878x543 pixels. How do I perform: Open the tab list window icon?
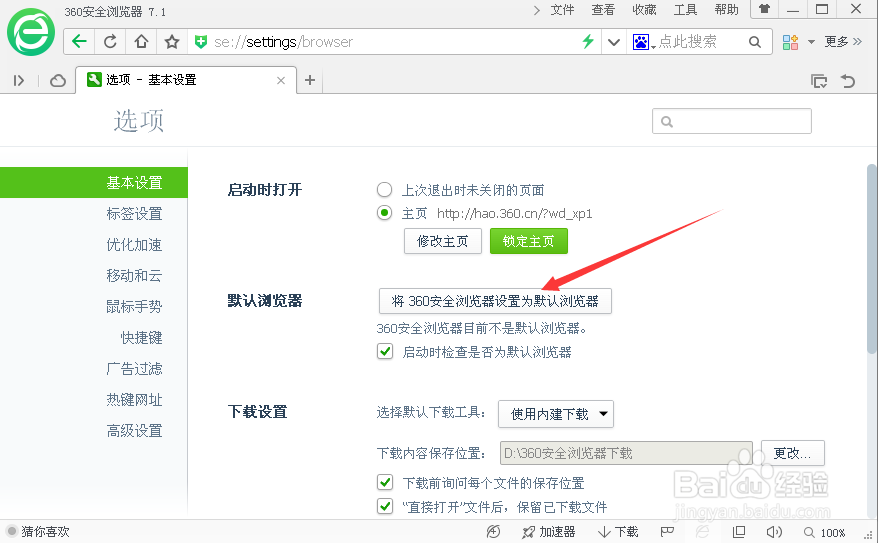coord(819,81)
